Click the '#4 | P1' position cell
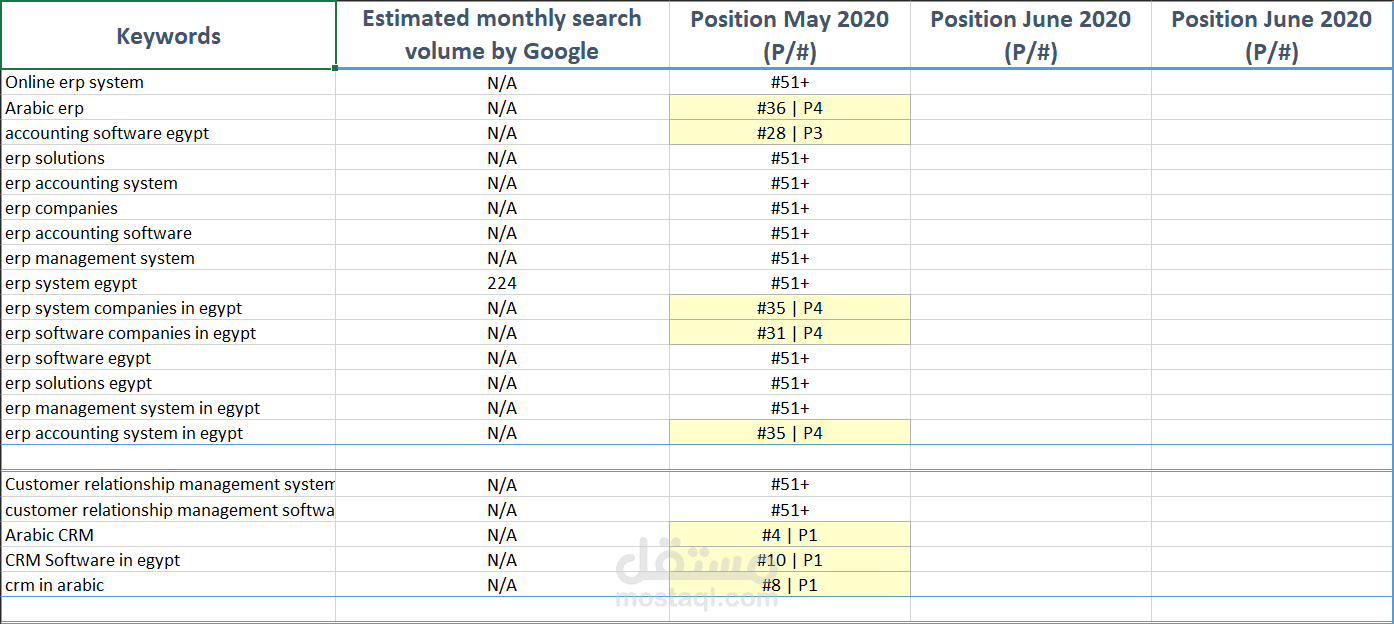The image size is (1394, 624). (790, 535)
